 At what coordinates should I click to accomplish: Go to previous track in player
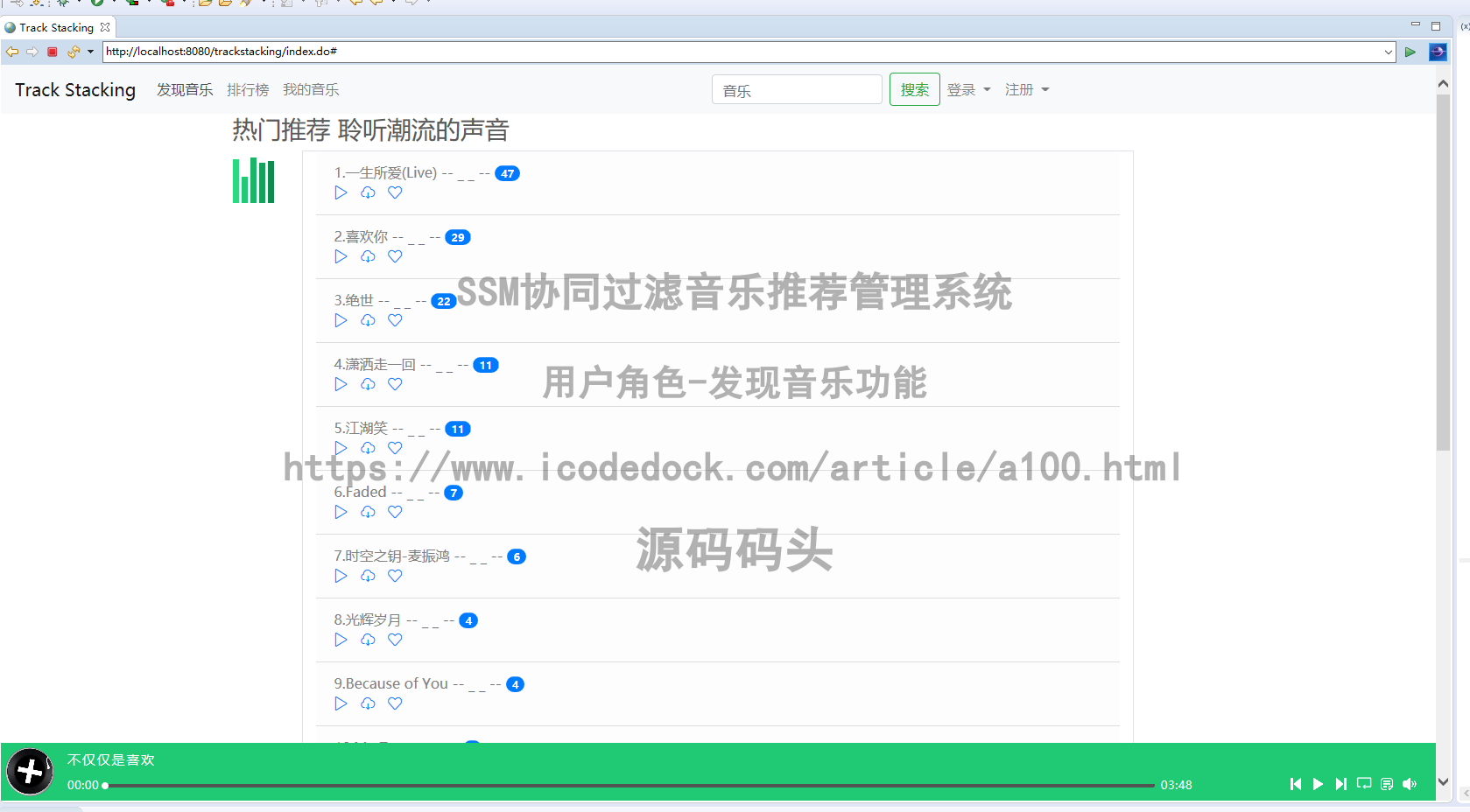tap(1295, 784)
